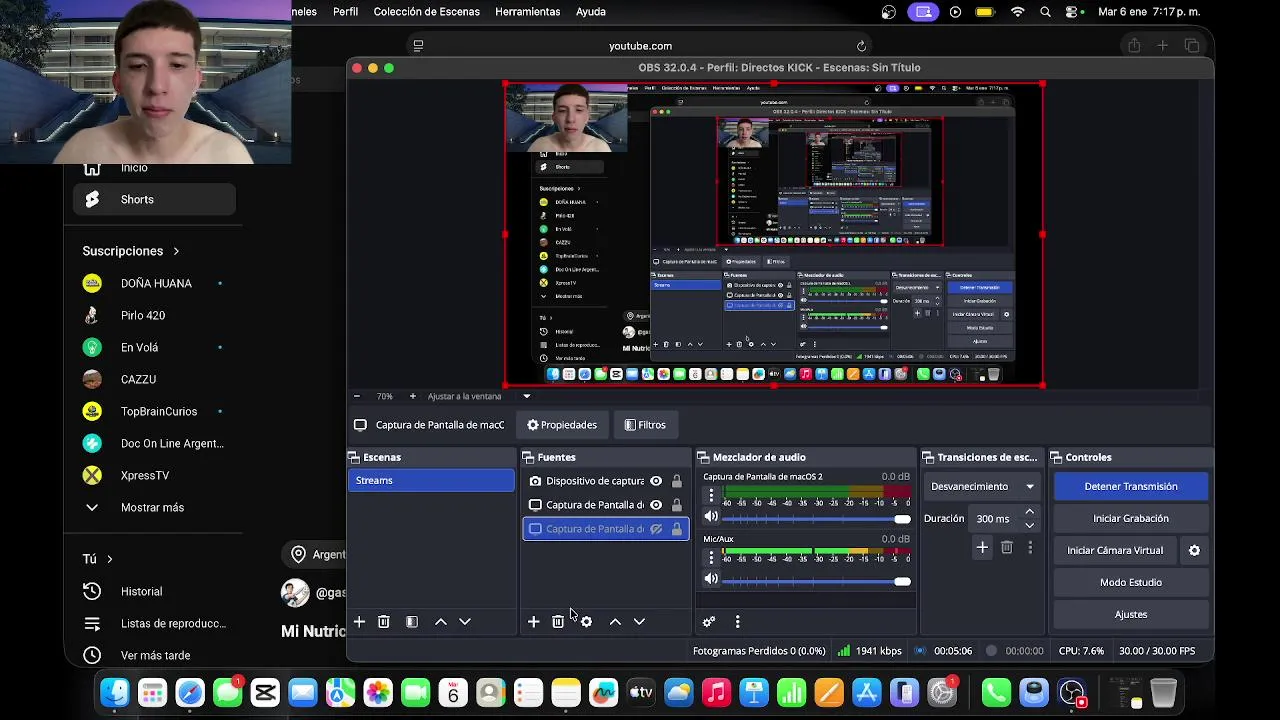Reload the page in the Safari address bar
Image resolution: width=1280 pixels, height=720 pixels.
pyautogui.click(x=861, y=46)
